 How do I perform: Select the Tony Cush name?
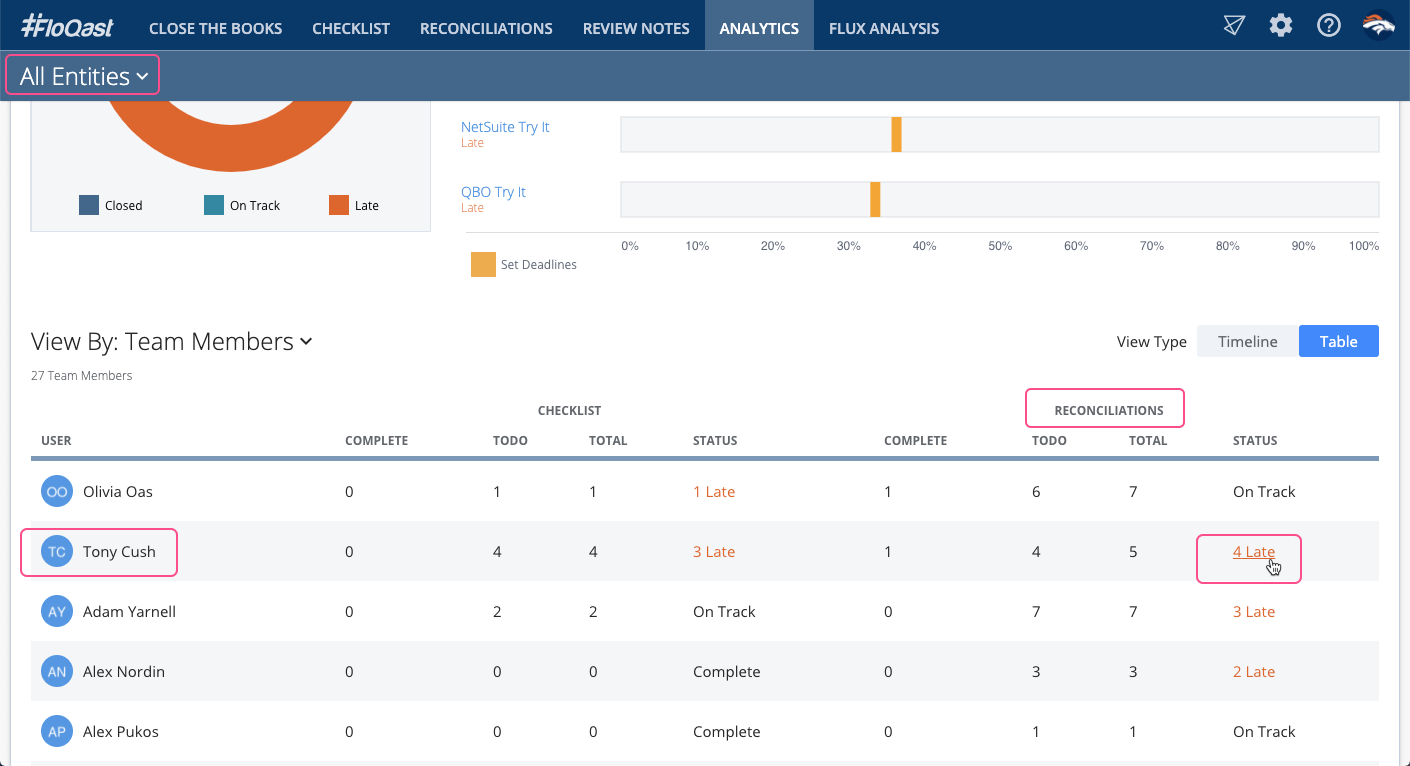pos(119,552)
